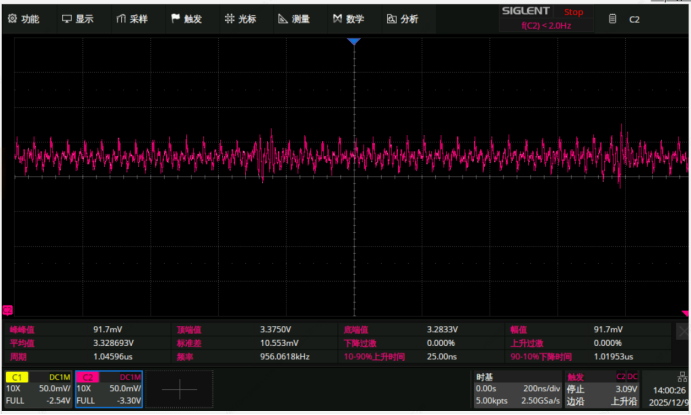Click the 200ns/div timebase scale value
This screenshot has width=691, height=415.
(x=542, y=389)
